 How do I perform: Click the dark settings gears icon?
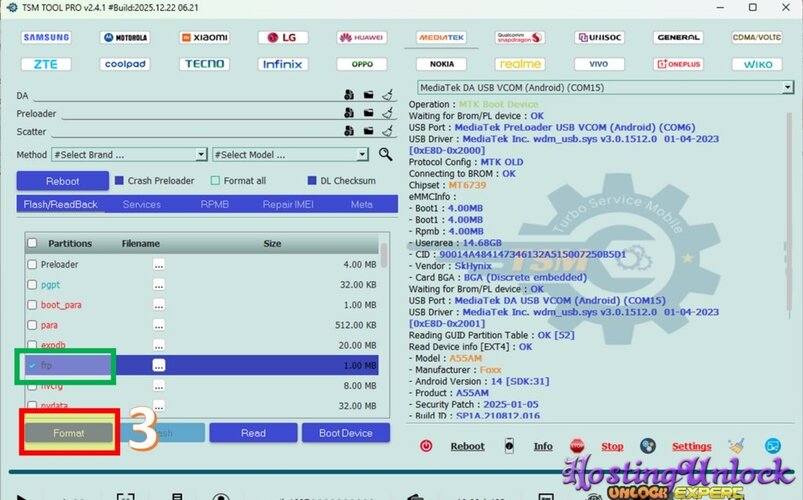[648, 446]
